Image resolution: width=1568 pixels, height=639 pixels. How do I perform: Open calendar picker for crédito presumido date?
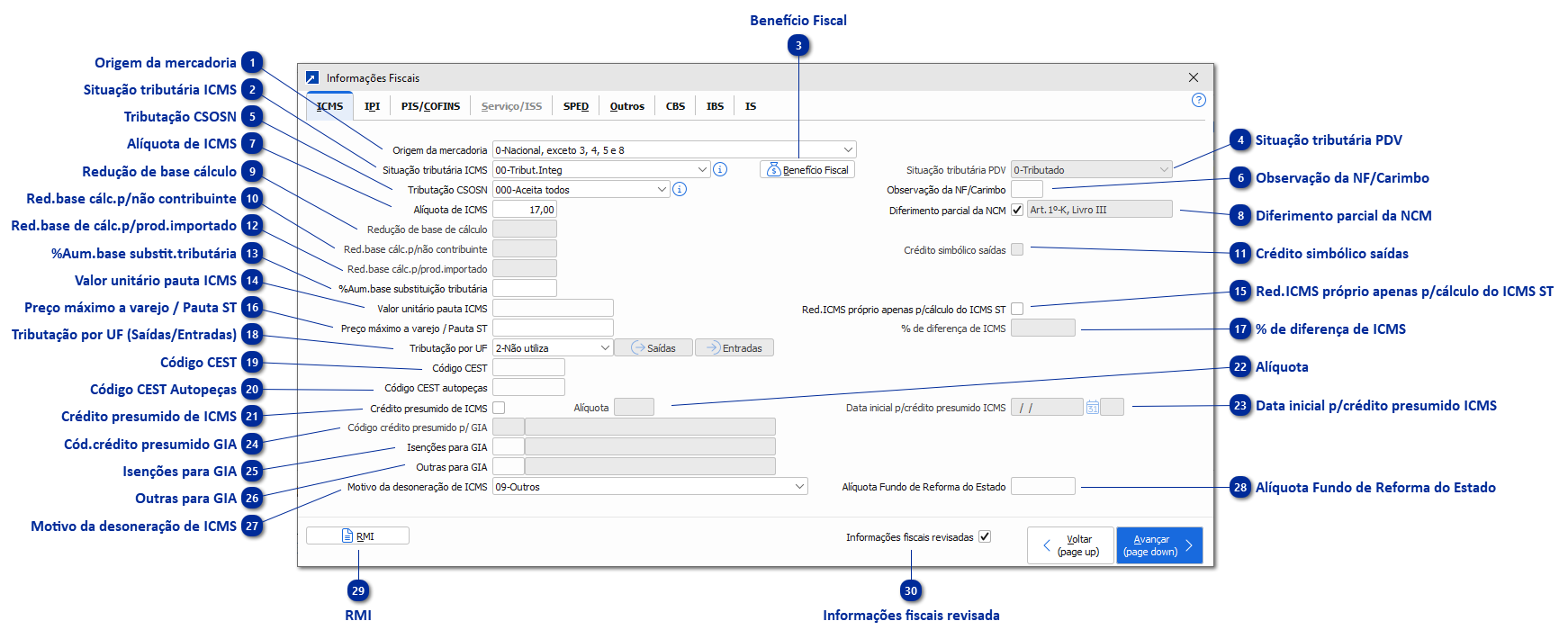[x=1092, y=408]
